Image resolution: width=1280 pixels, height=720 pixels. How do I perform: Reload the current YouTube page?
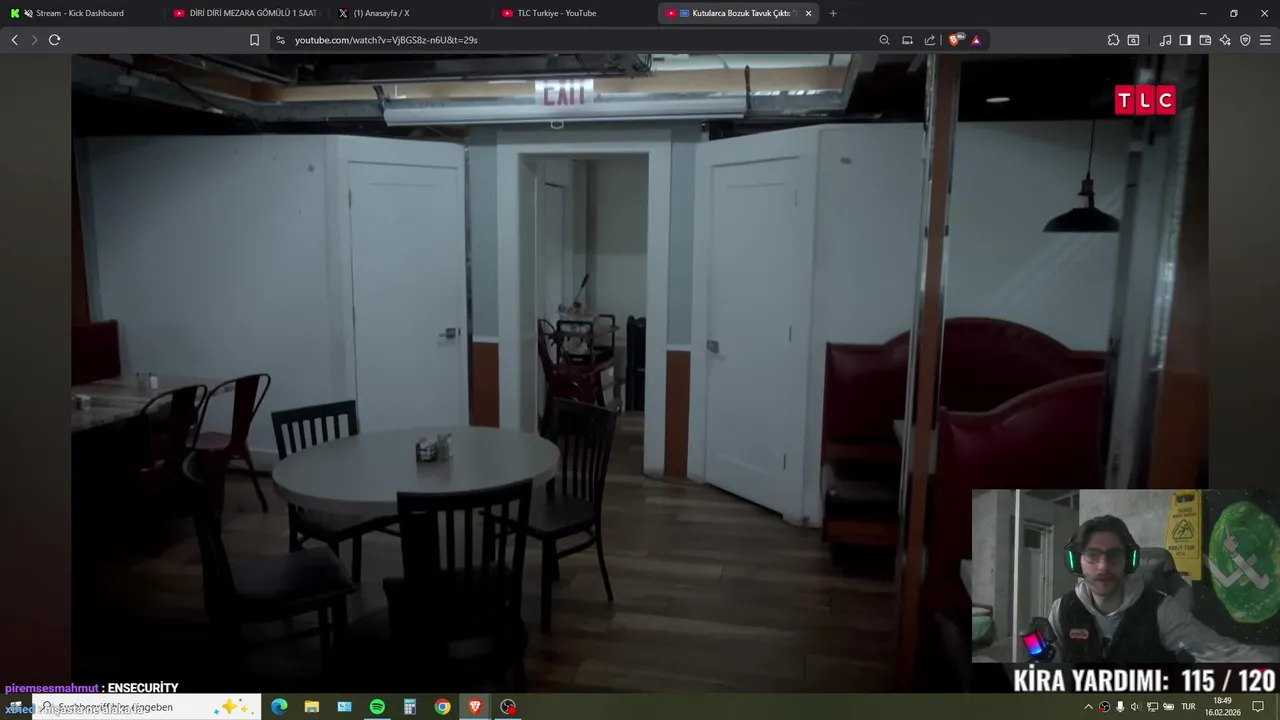click(54, 40)
